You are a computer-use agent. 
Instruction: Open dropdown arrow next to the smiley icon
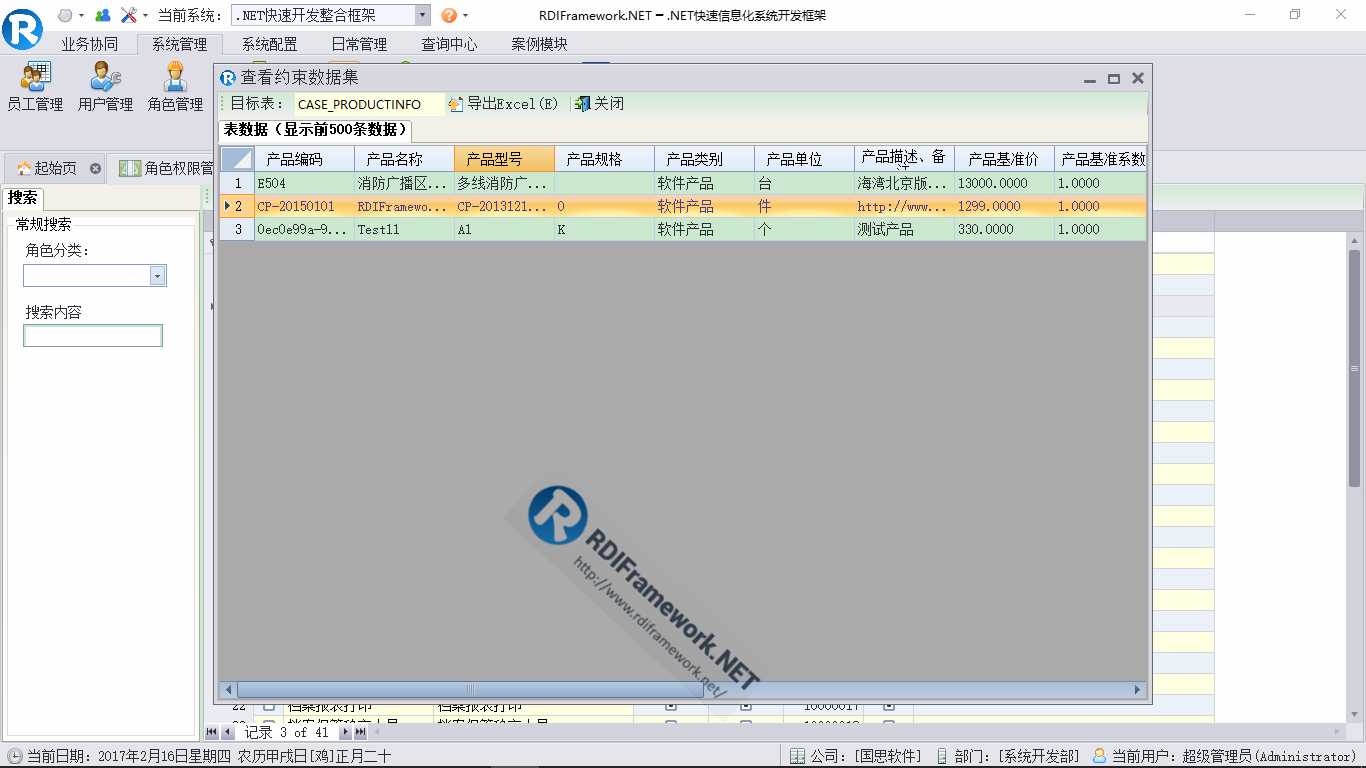point(82,16)
